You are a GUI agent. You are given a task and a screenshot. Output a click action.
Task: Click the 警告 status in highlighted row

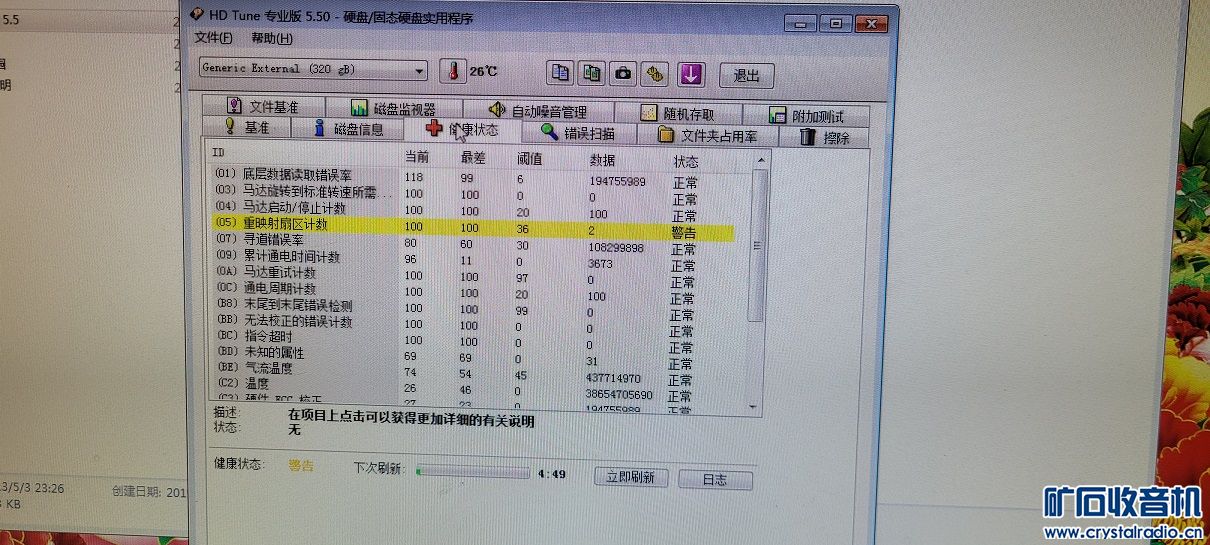pos(684,231)
